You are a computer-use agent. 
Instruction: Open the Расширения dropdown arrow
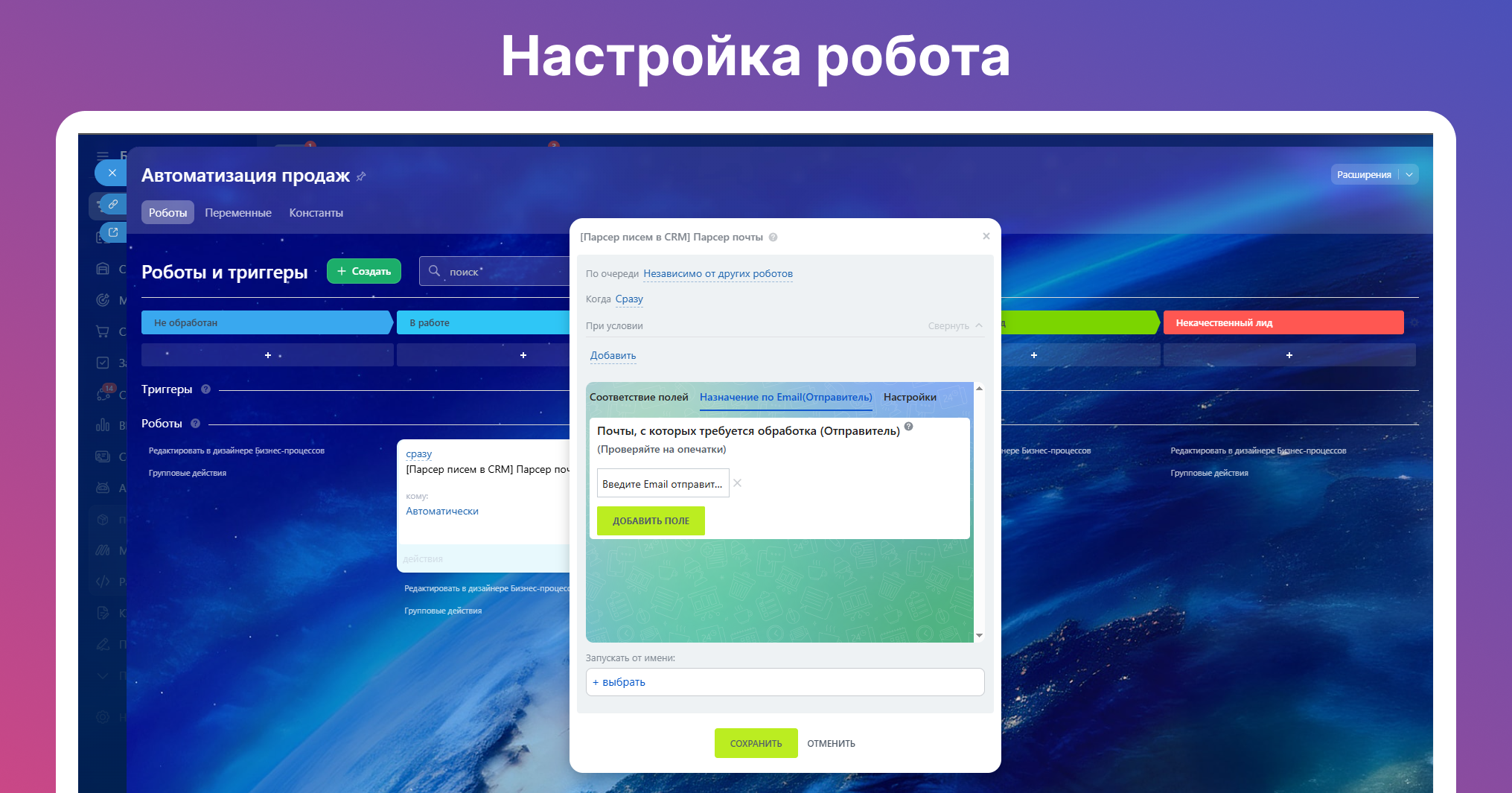1409,174
